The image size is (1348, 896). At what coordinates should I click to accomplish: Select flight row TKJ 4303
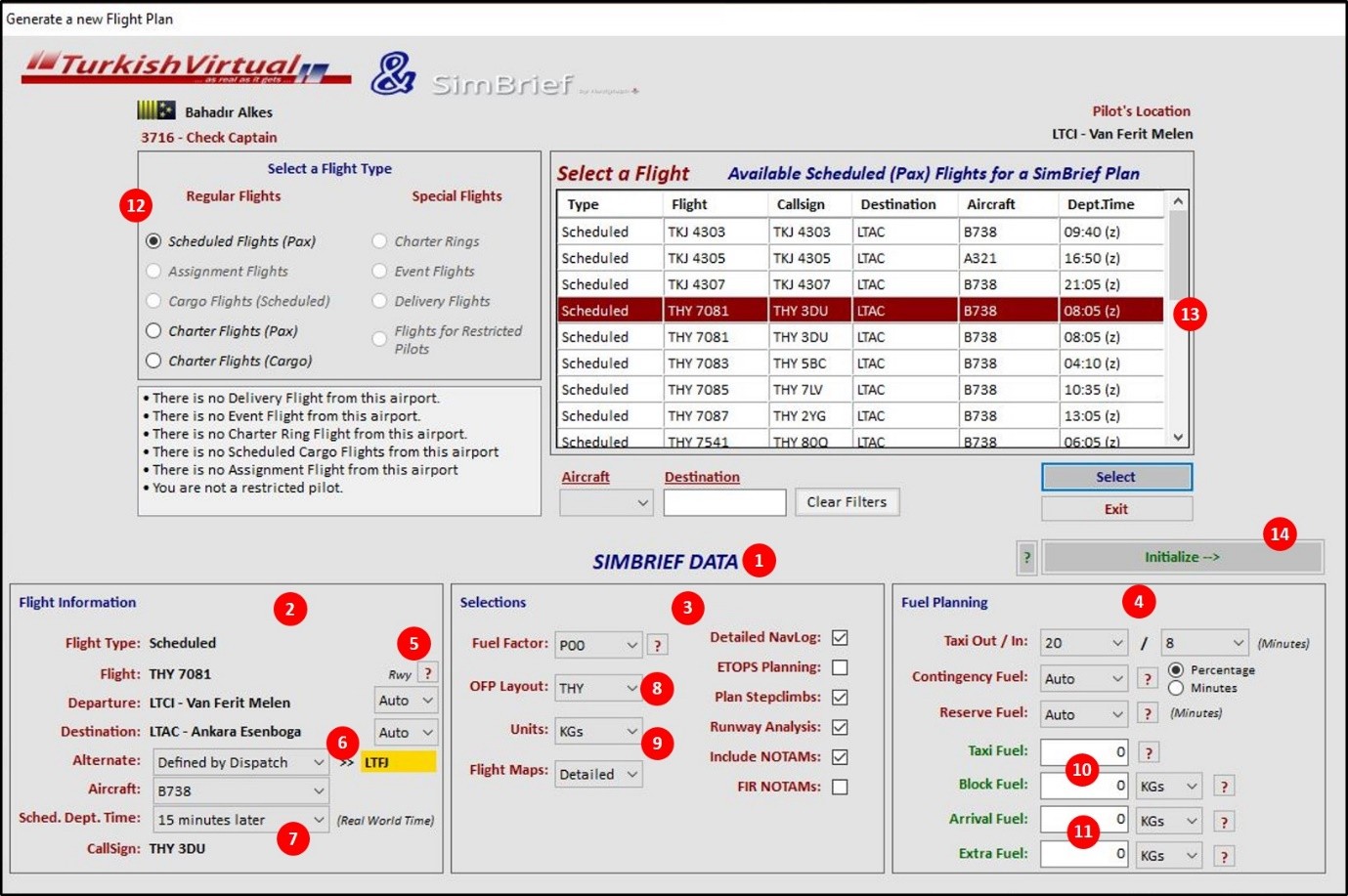click(860, 232)
